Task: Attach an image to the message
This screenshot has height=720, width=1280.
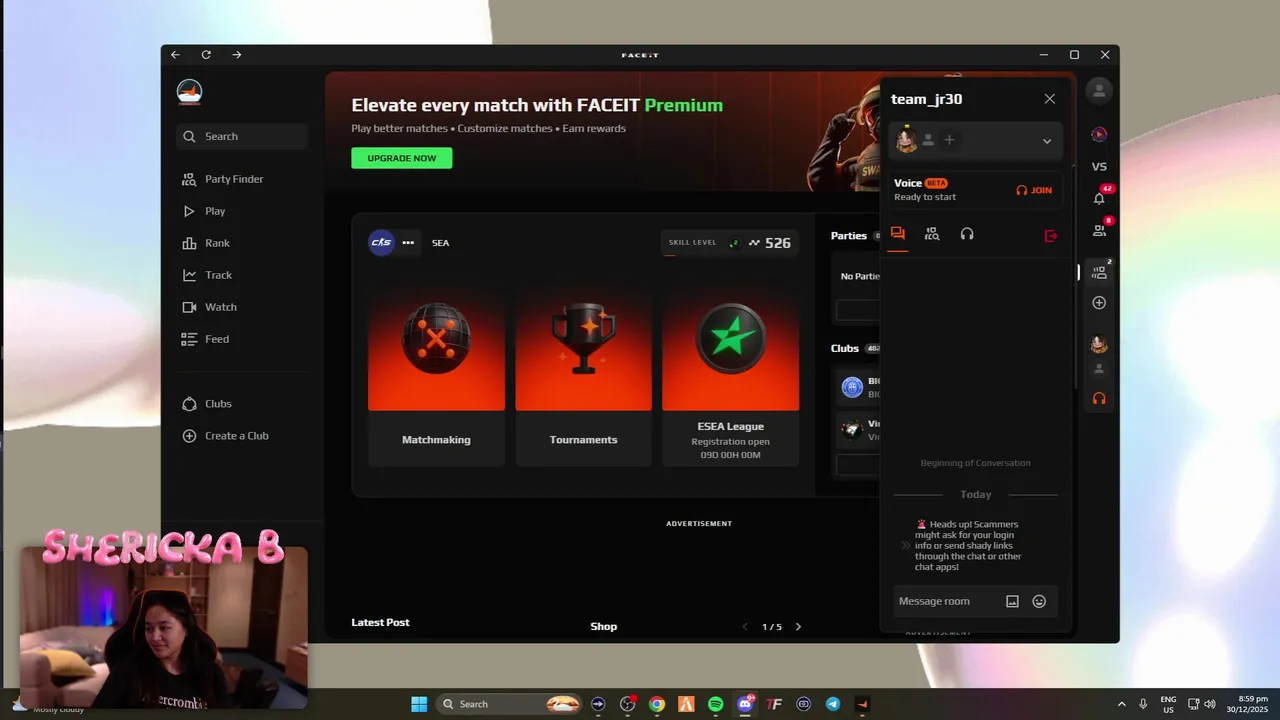Action: [1012, 601]
